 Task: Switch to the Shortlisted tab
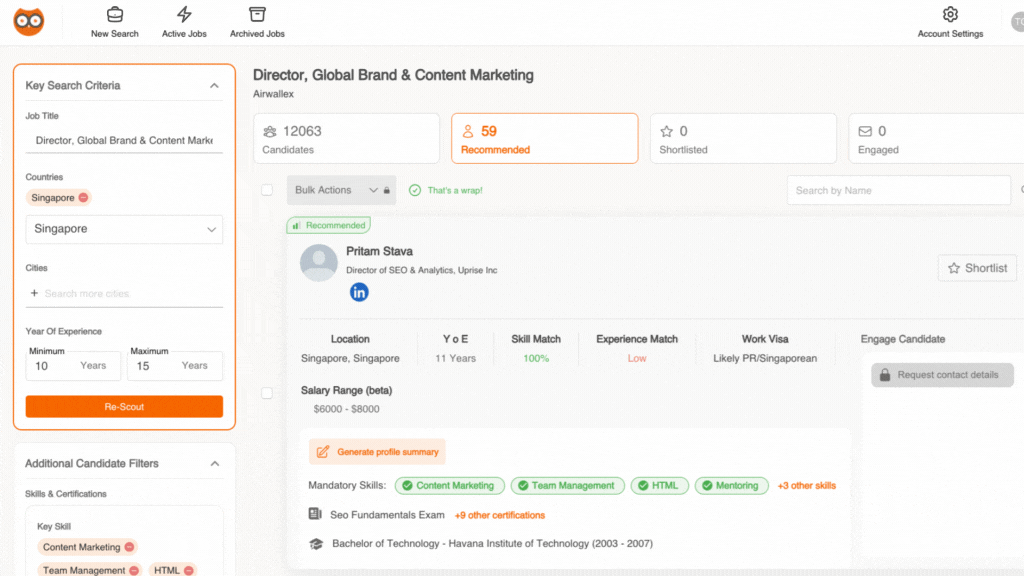click(x=743, y=139)
